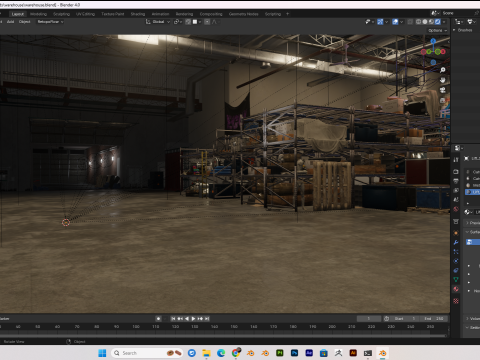
Task: Open the View Layer properties tab
Action: click(x=456, y=190)
